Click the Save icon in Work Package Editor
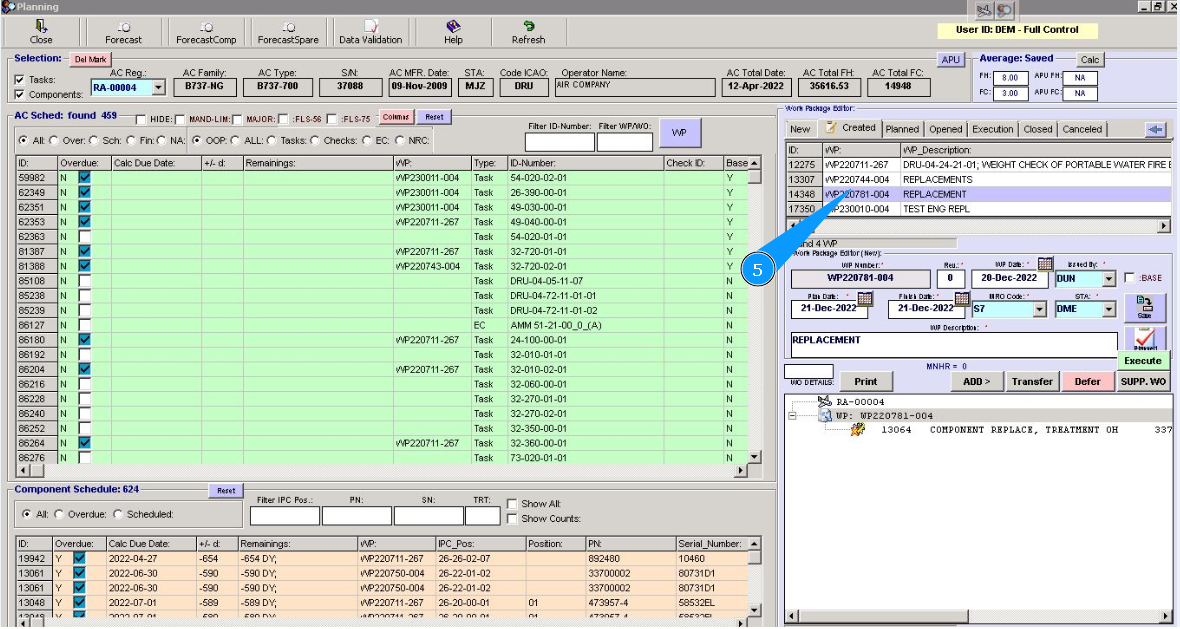The image size is (1180, 629). [1144, 307]
